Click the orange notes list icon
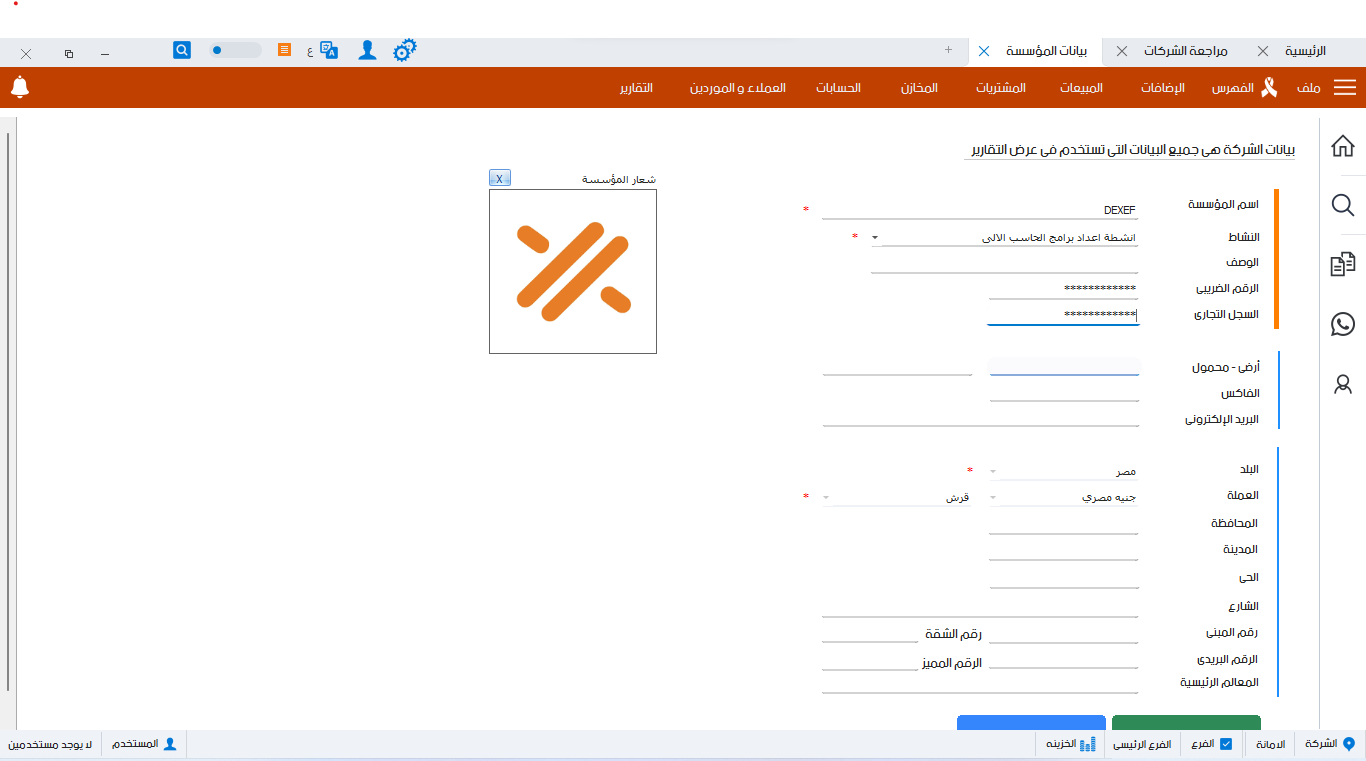 pyautogui.click(x=285, y=49)
